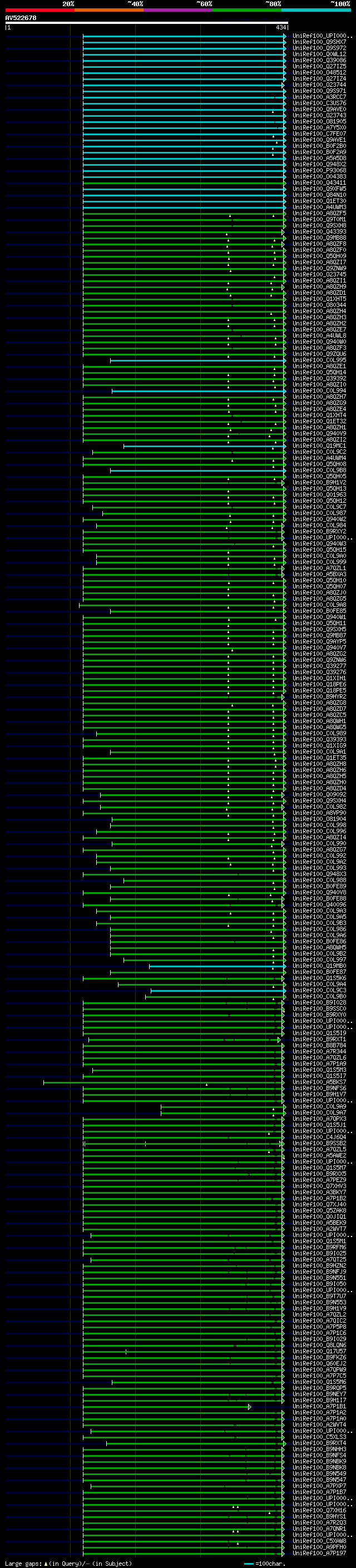Open hit UniRef100_Q9S971
Viewport: 356px width, 1568px height.
click(319, 91)
